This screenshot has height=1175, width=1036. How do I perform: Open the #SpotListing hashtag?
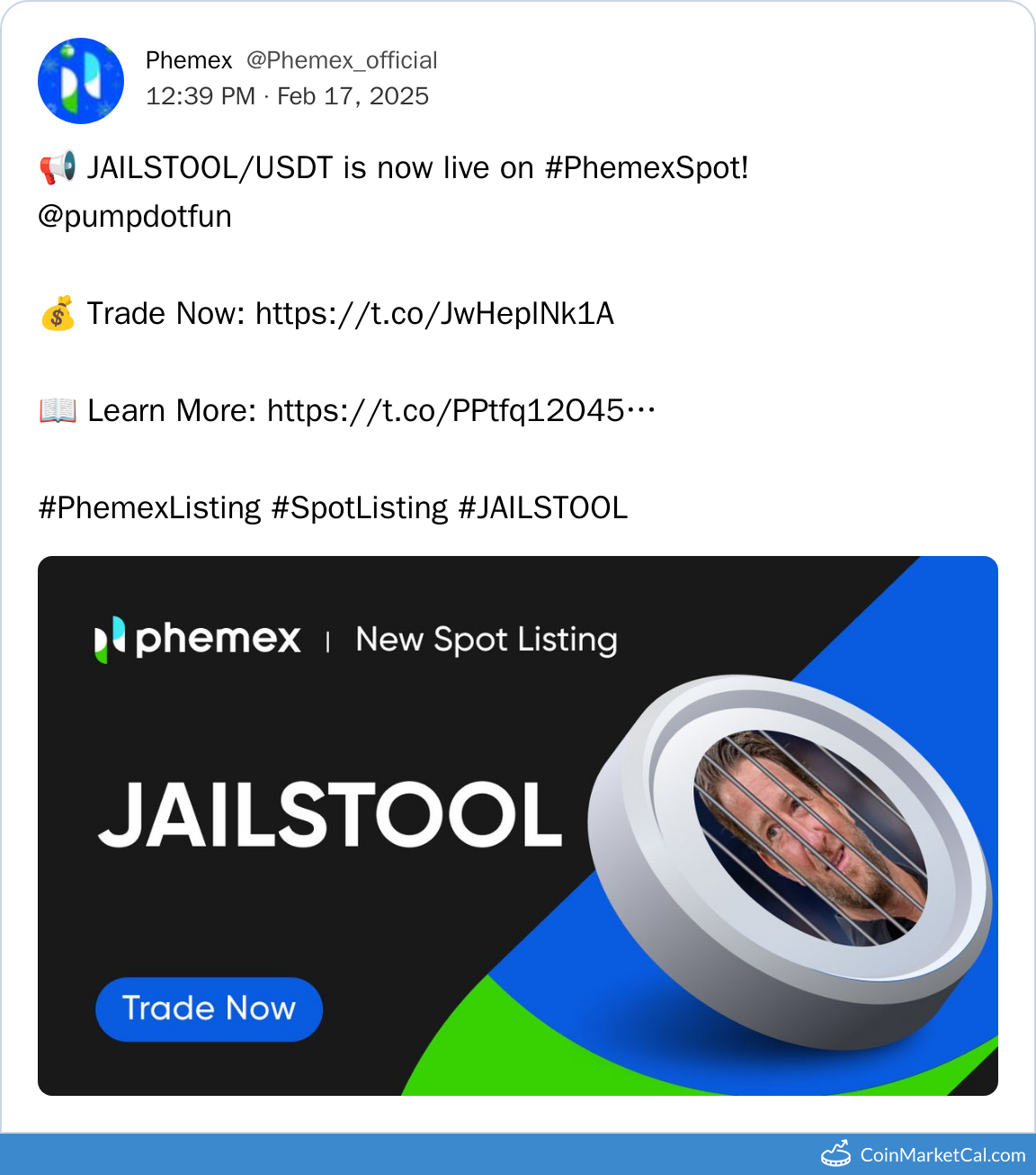[360, 508]
